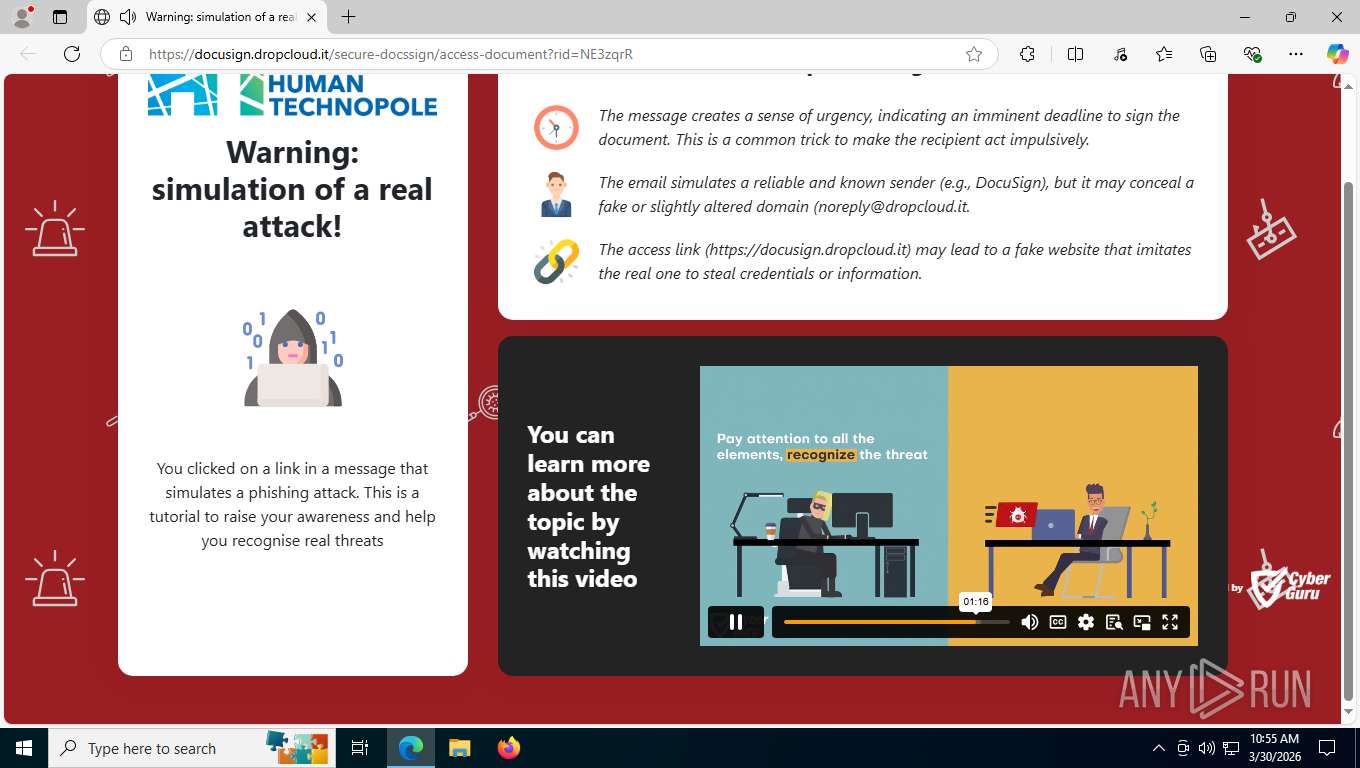Click the chain link icon
The width and height of the screenshot is (1360, 768).
[556, 261]
